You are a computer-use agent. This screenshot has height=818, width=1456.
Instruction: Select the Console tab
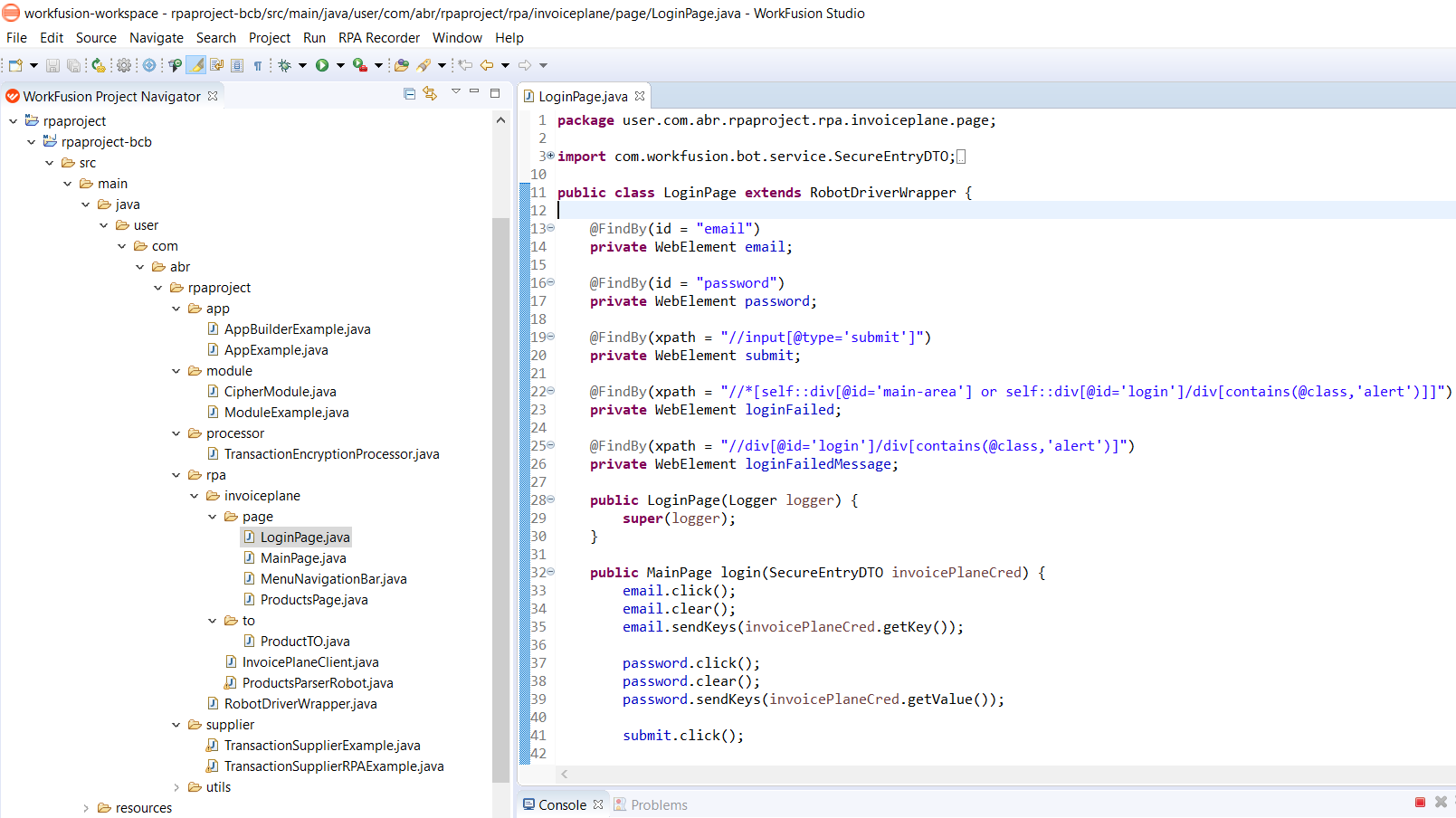[562, 805]
